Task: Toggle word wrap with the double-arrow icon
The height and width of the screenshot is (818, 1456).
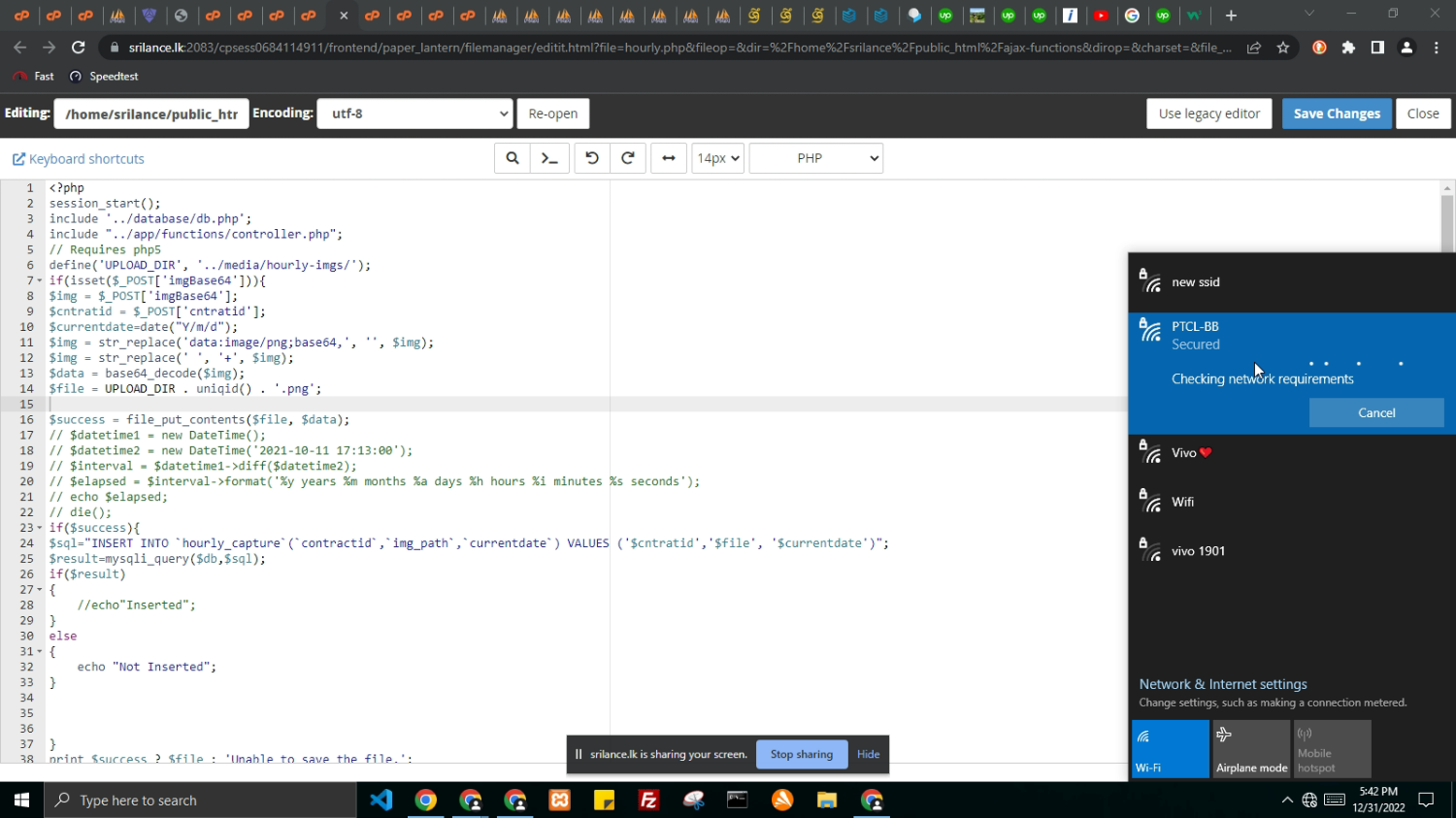Action: click(x=669, y=158)
